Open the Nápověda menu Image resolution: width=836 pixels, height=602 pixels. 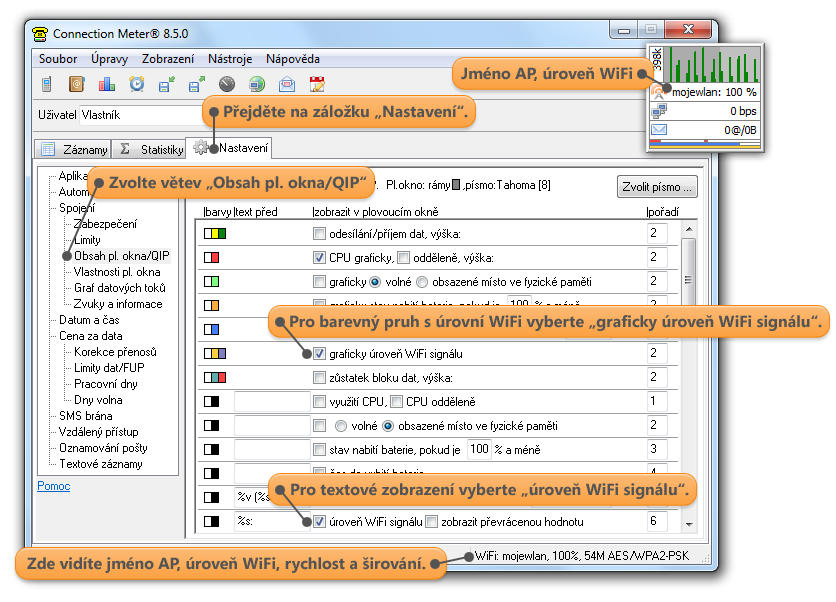pos(293,59)
